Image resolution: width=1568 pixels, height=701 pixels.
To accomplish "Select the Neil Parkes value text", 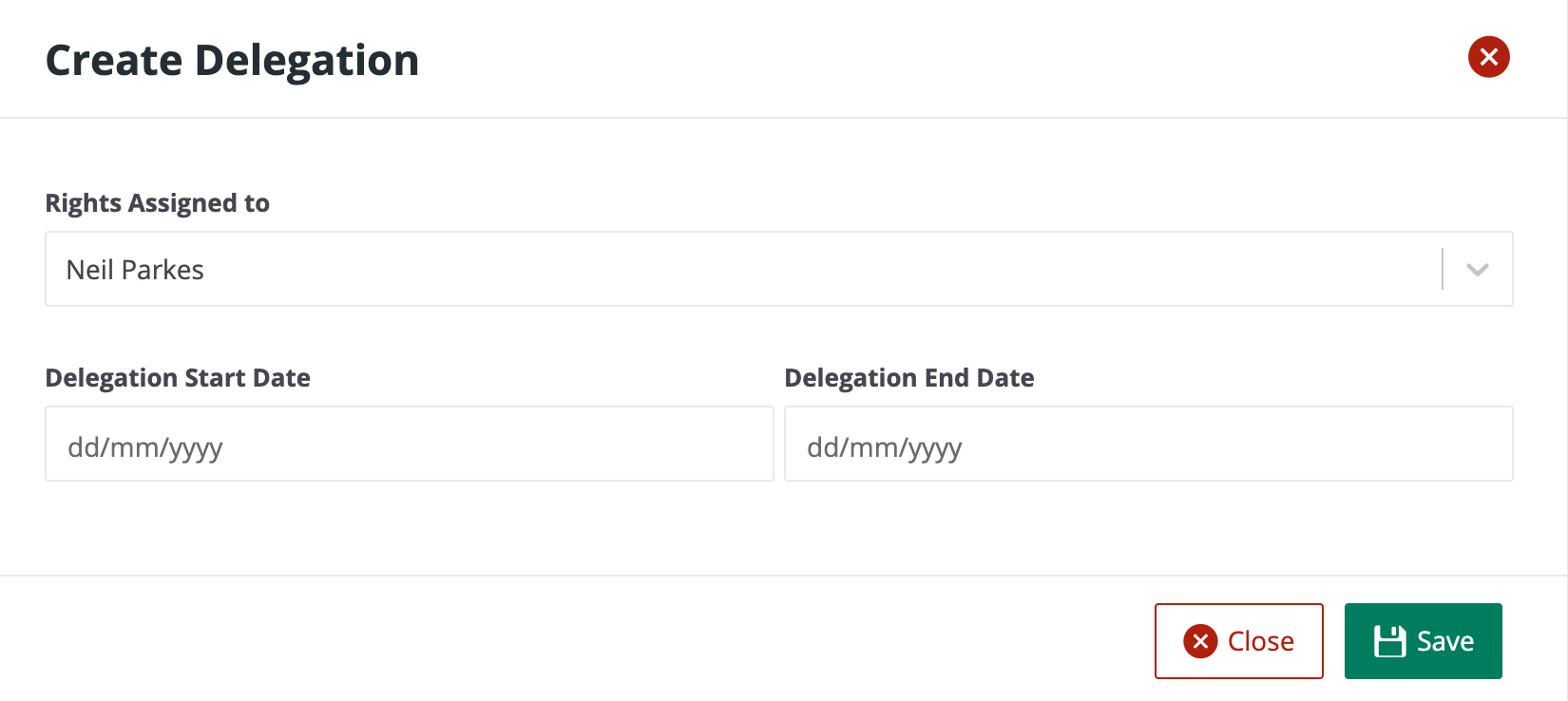I will coord(134,269).
